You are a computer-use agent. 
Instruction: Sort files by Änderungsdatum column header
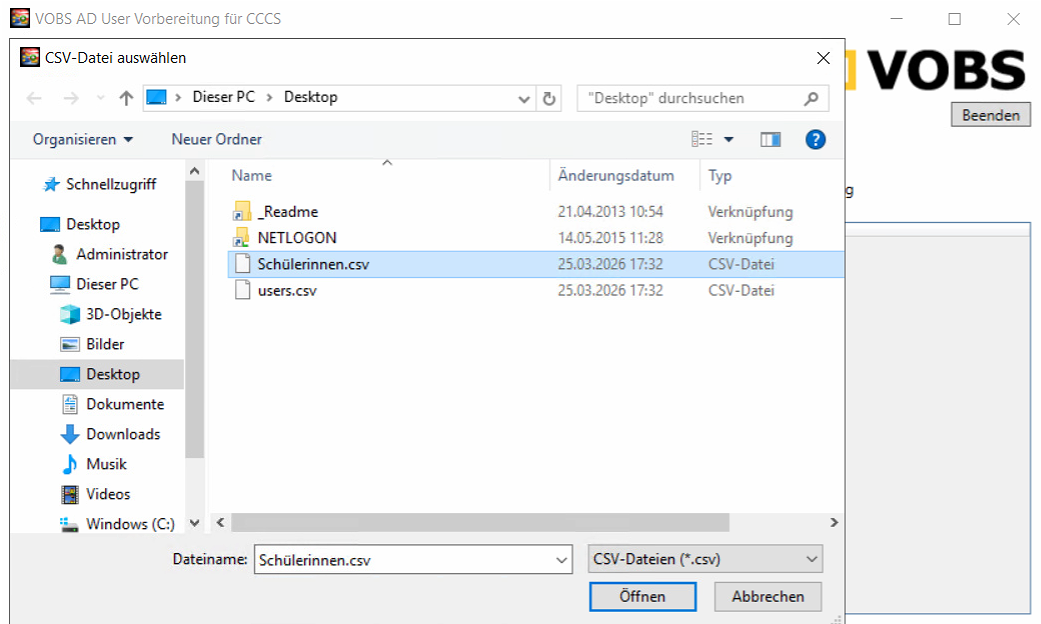(x=616, y=175)
